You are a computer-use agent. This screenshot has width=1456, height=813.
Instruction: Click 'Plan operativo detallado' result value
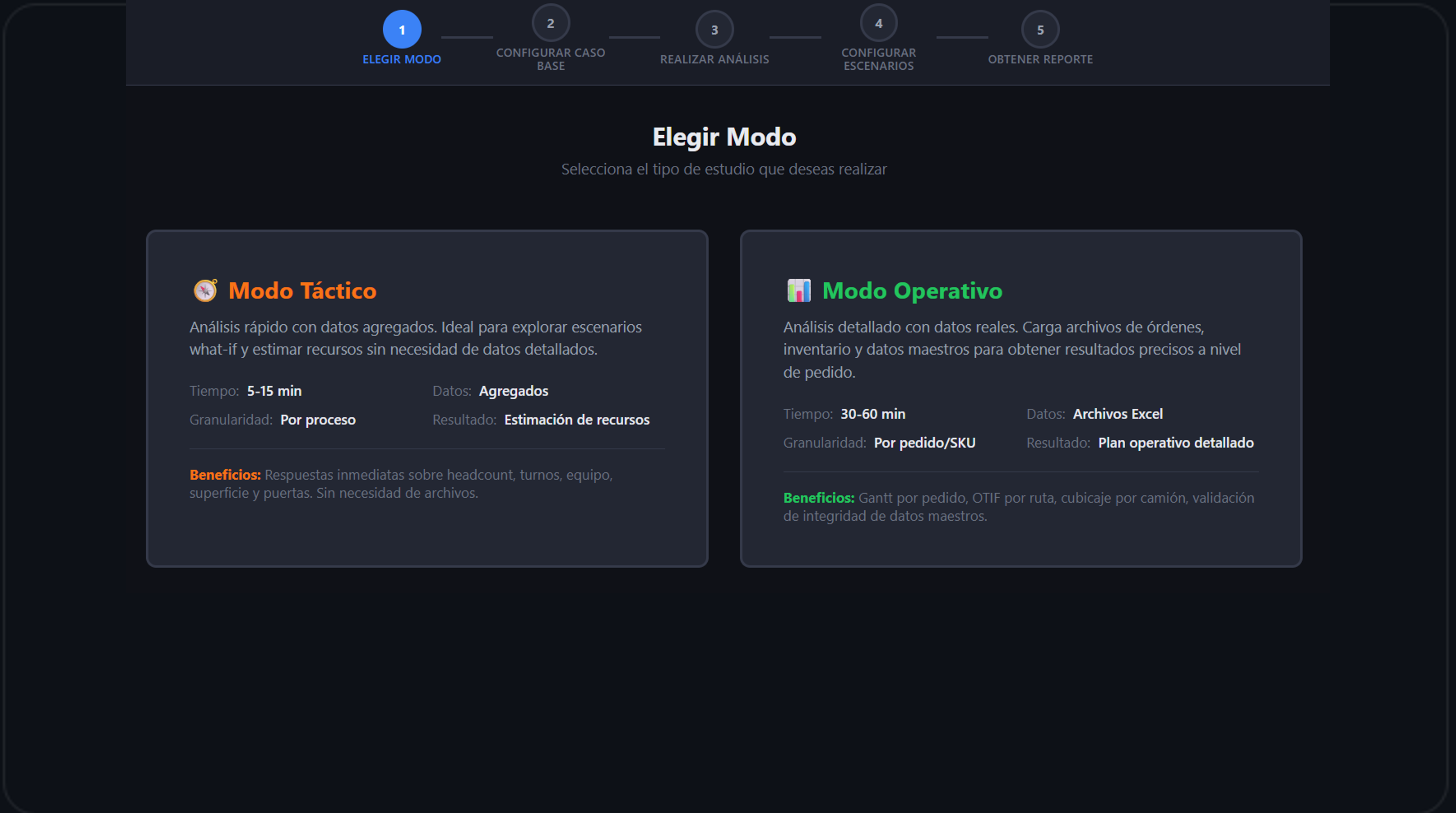tap(1176, 443)
